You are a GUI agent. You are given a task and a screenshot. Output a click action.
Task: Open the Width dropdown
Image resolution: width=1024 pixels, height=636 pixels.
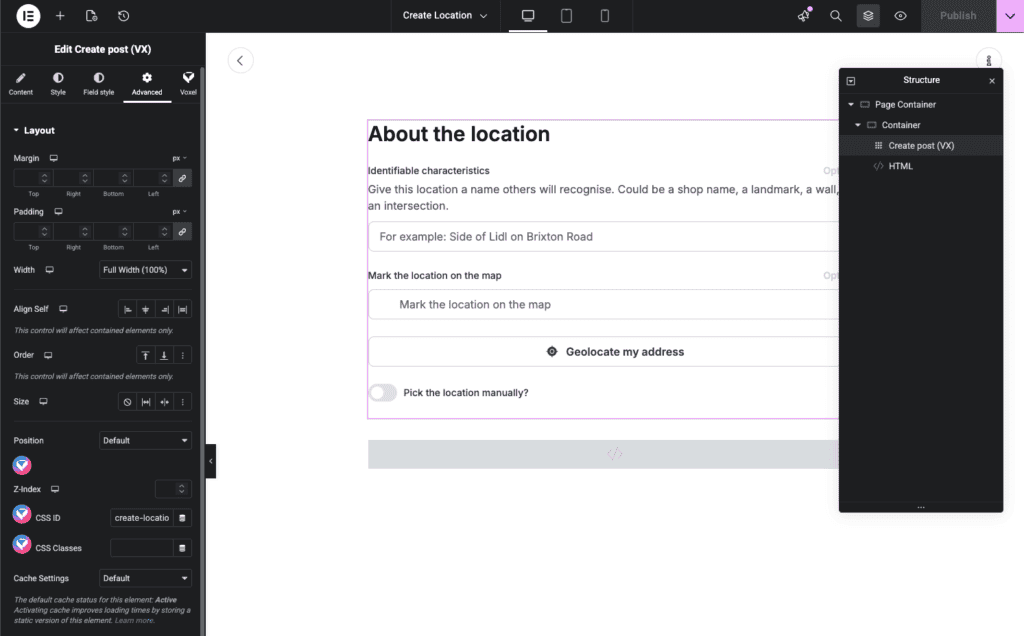(x=145, y=270)
